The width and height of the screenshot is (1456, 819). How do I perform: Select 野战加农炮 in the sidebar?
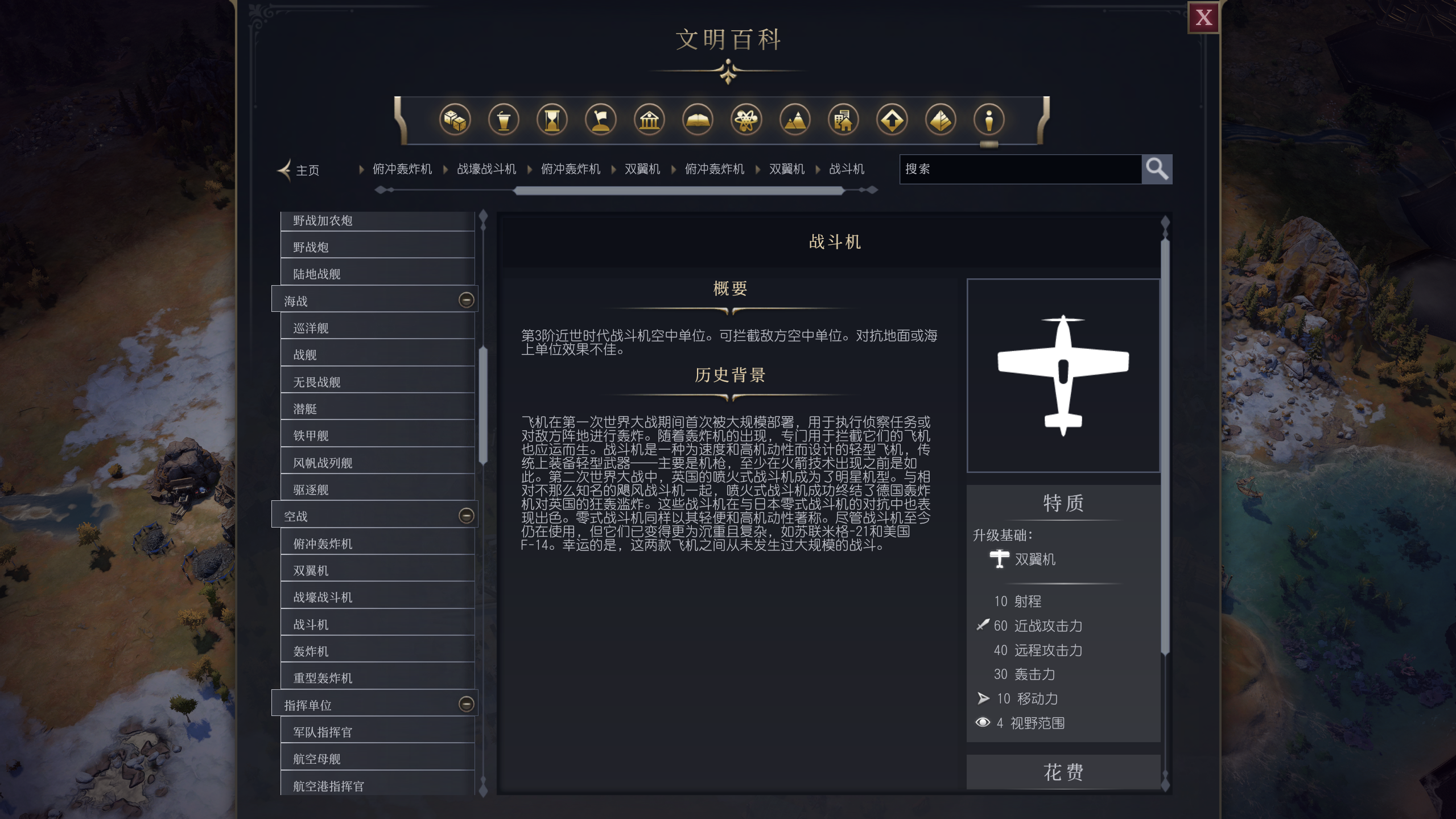point(377,221)
